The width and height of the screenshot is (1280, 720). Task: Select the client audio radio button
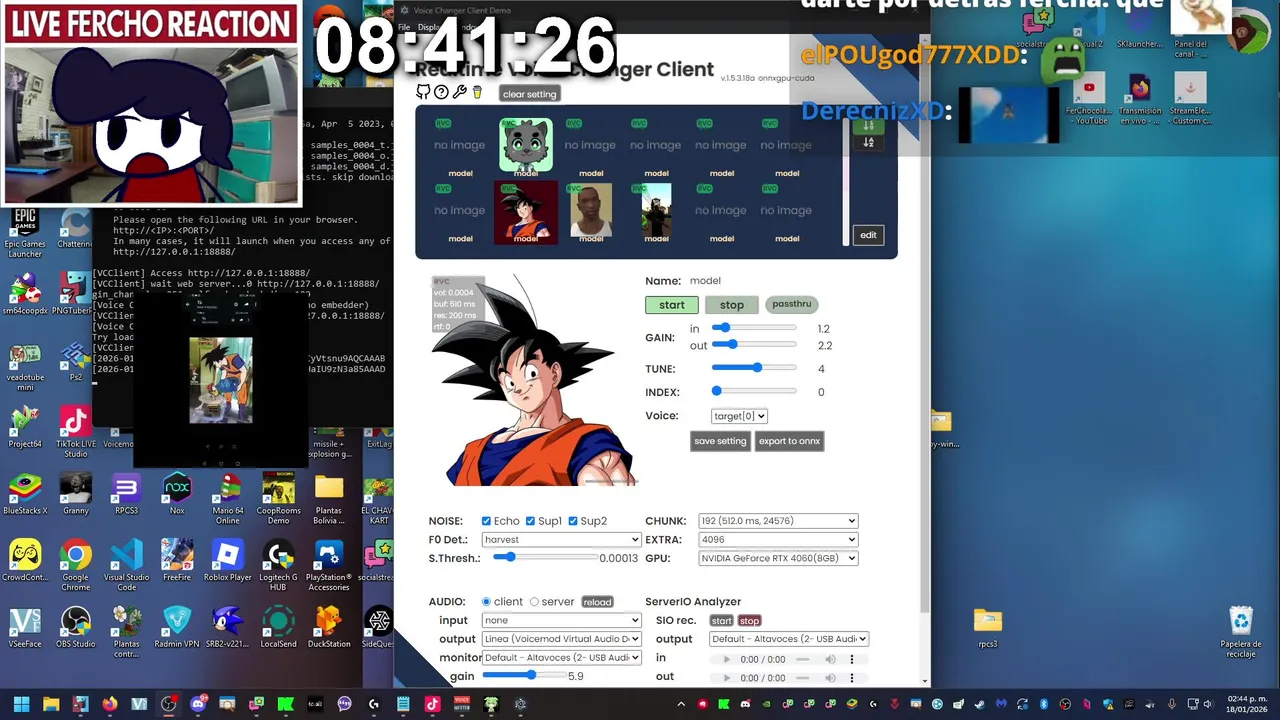click(487, 602)
